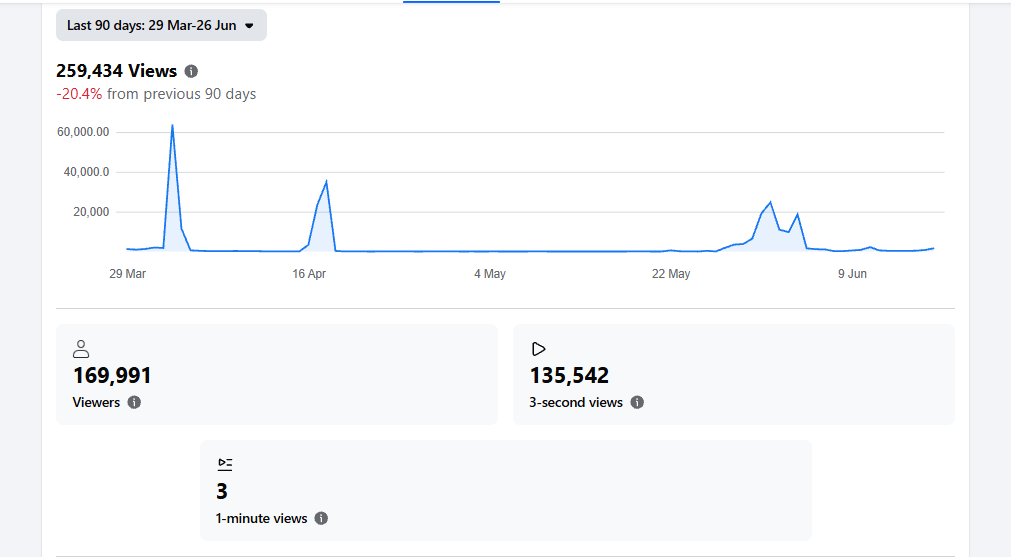
Task: Click the 259,434 Views heading
Action: point(116,71)
